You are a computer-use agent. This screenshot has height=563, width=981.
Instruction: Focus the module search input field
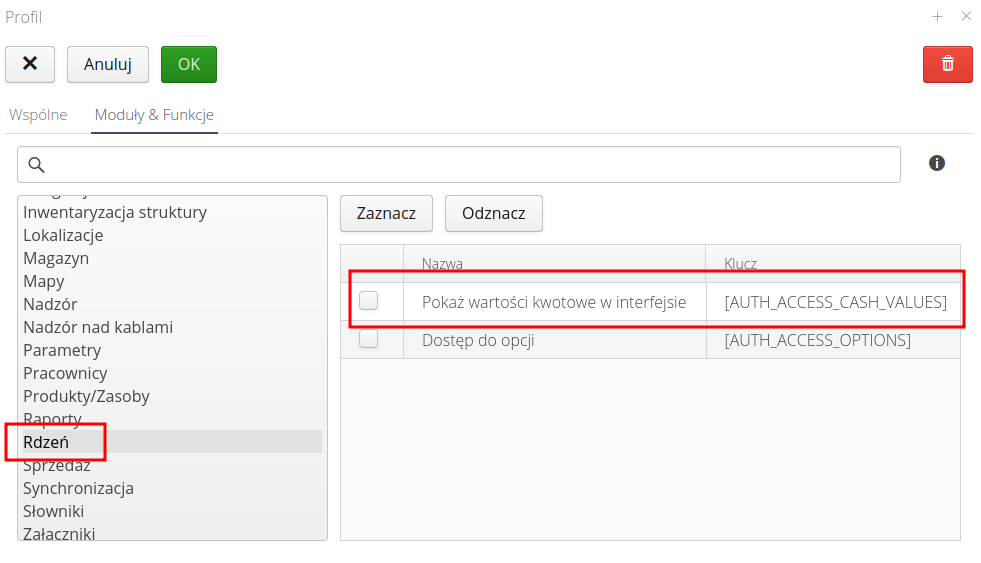pos(470,165)
